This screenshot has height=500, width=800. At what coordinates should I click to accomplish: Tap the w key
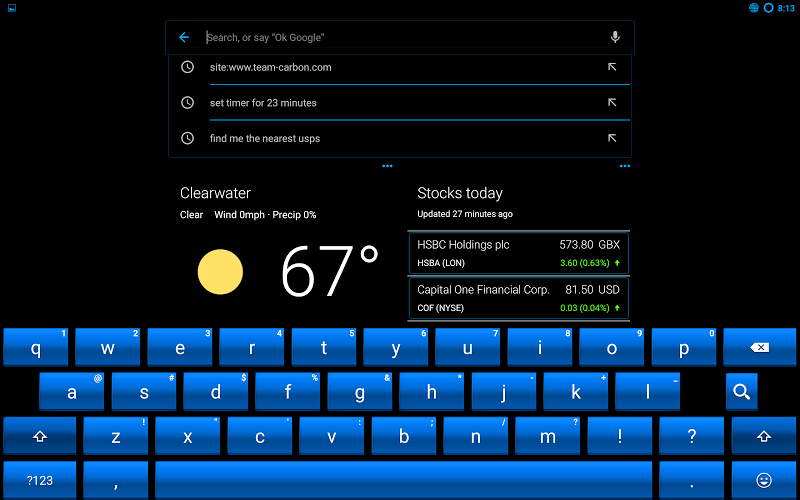click(x=108, y=347)
